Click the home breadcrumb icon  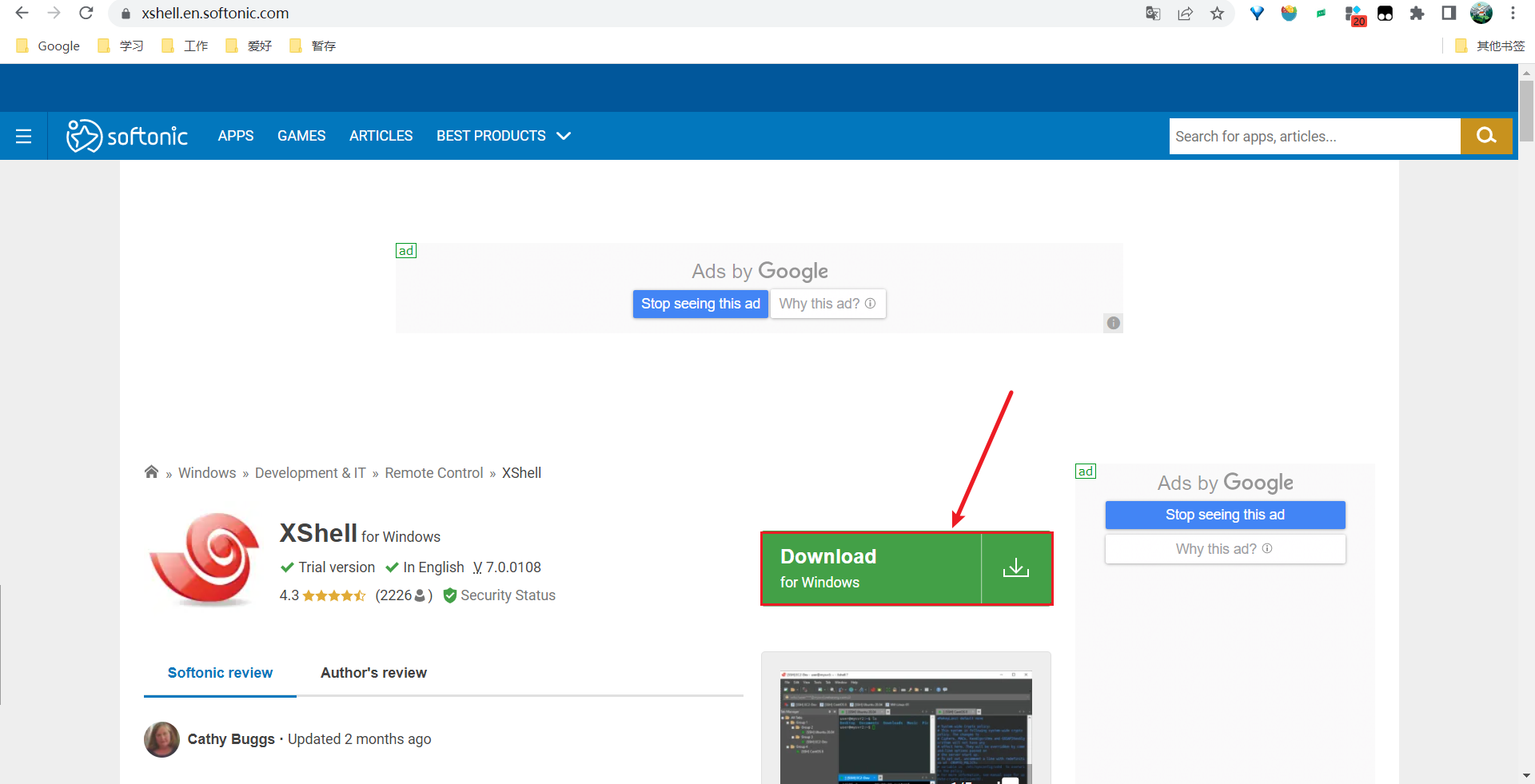151,472
